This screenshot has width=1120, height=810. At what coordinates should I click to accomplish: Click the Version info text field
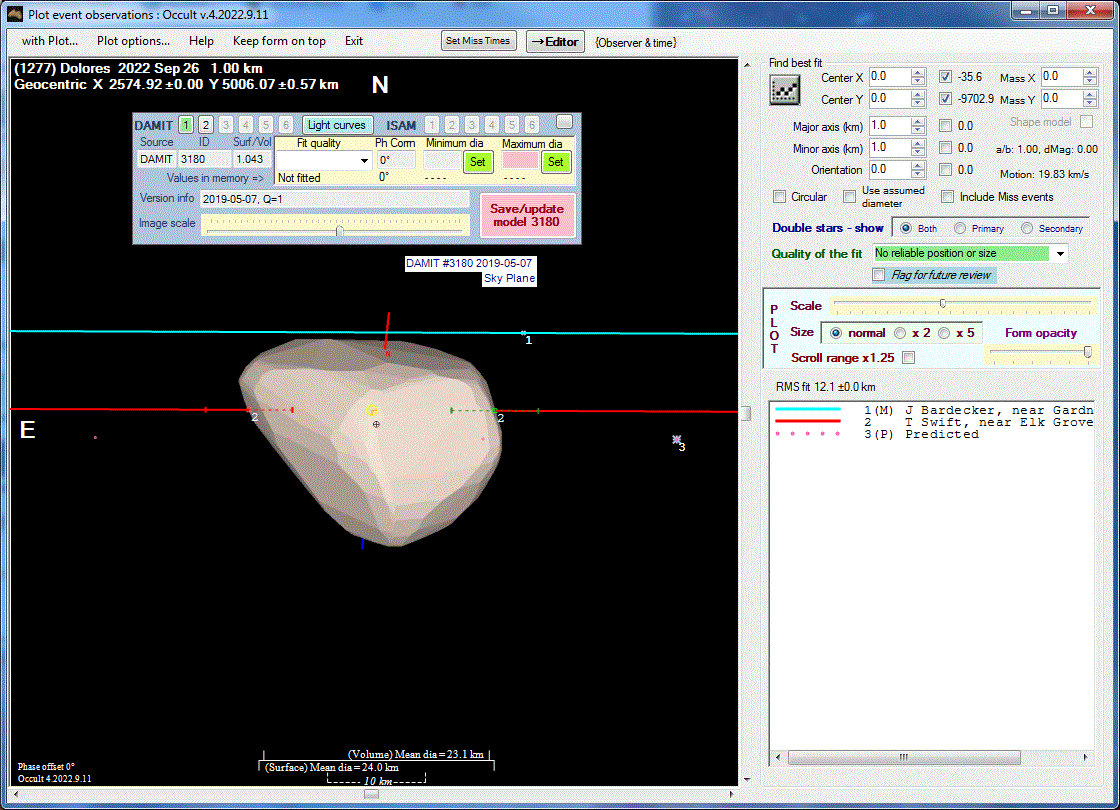[x=334, y=199]
